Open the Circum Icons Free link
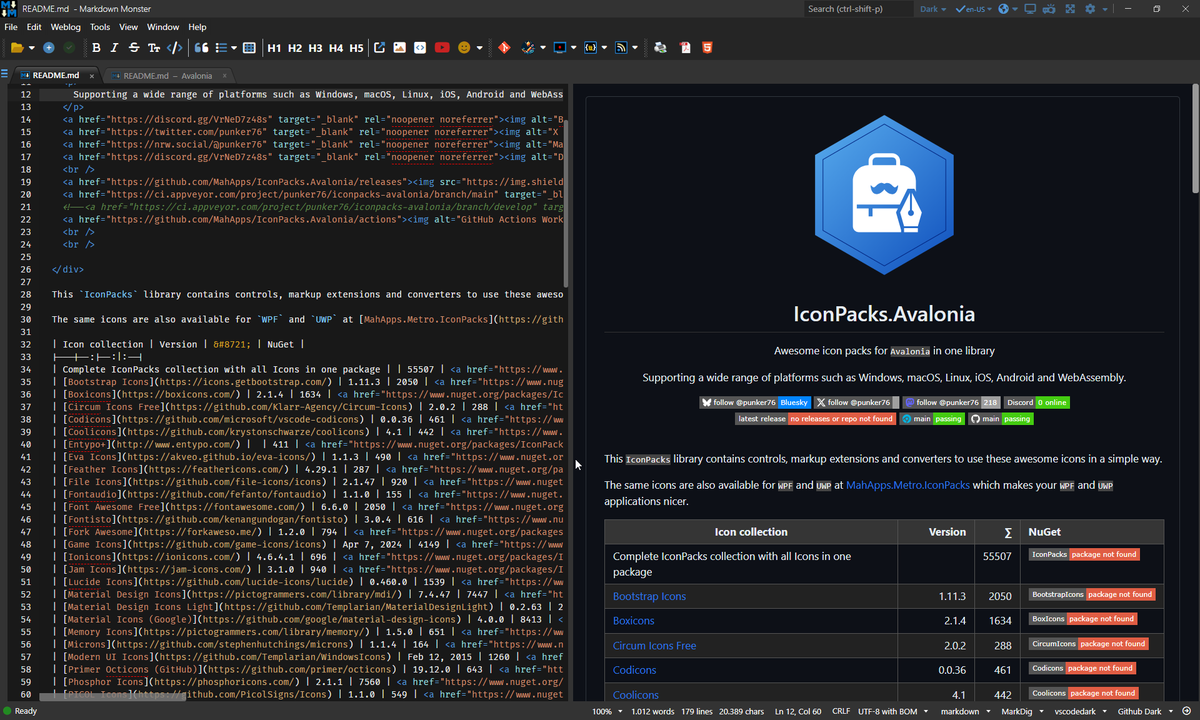This screenshot has width=1200, height=720. 654,646
